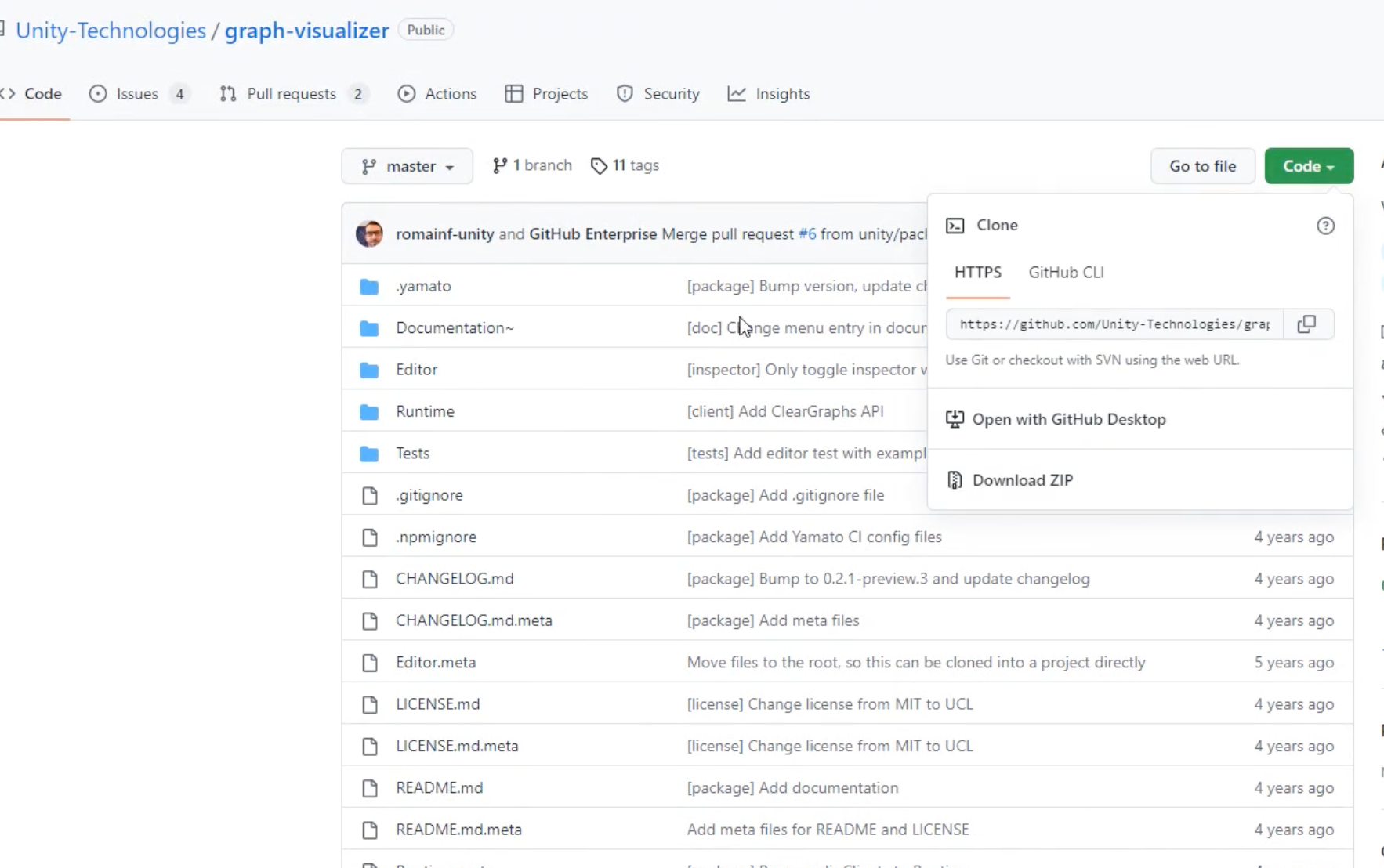The image size is (1384, 868).
Task: Open commit "Add meta files for README and LICENSE"
Action: (x=828, y=830)
